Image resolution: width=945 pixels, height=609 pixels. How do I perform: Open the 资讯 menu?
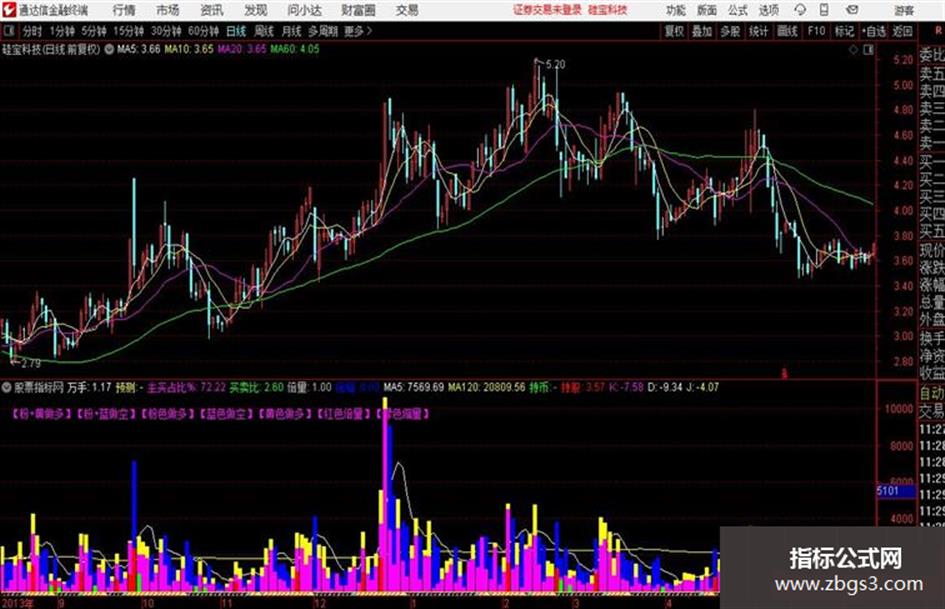coord(212,10)
